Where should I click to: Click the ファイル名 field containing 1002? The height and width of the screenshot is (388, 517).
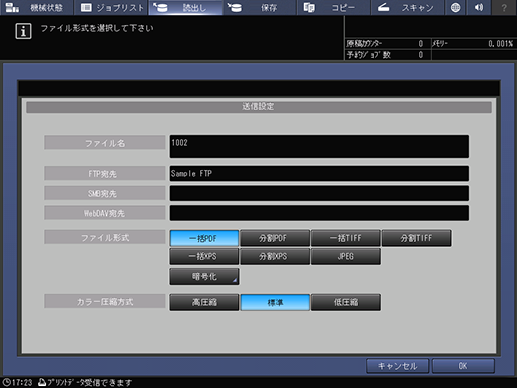tap(319, 146)
